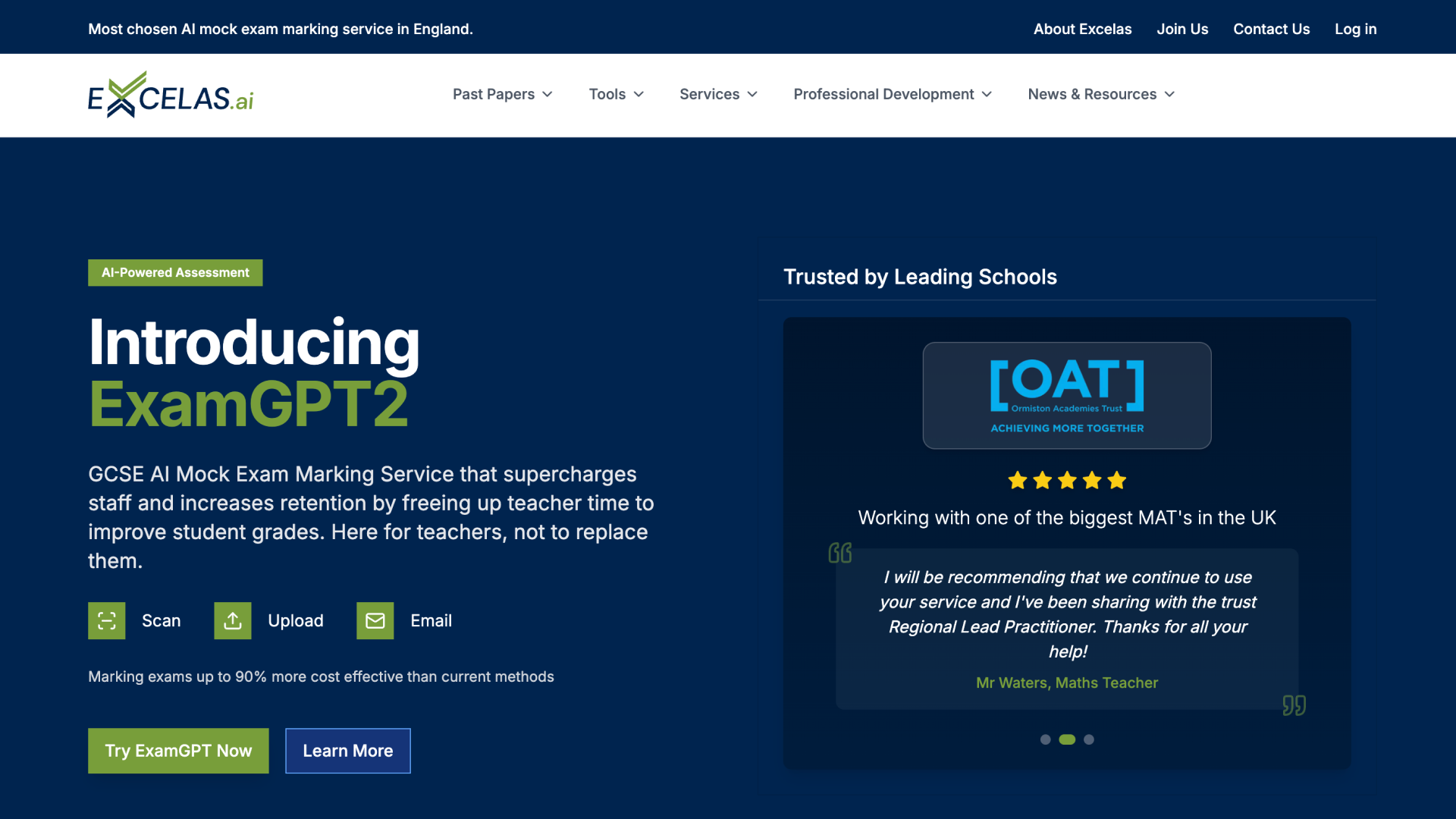This screenshot has height=819, width=1456.
Task: Click the Introducing heading text
Action: [x=254, y=343]
